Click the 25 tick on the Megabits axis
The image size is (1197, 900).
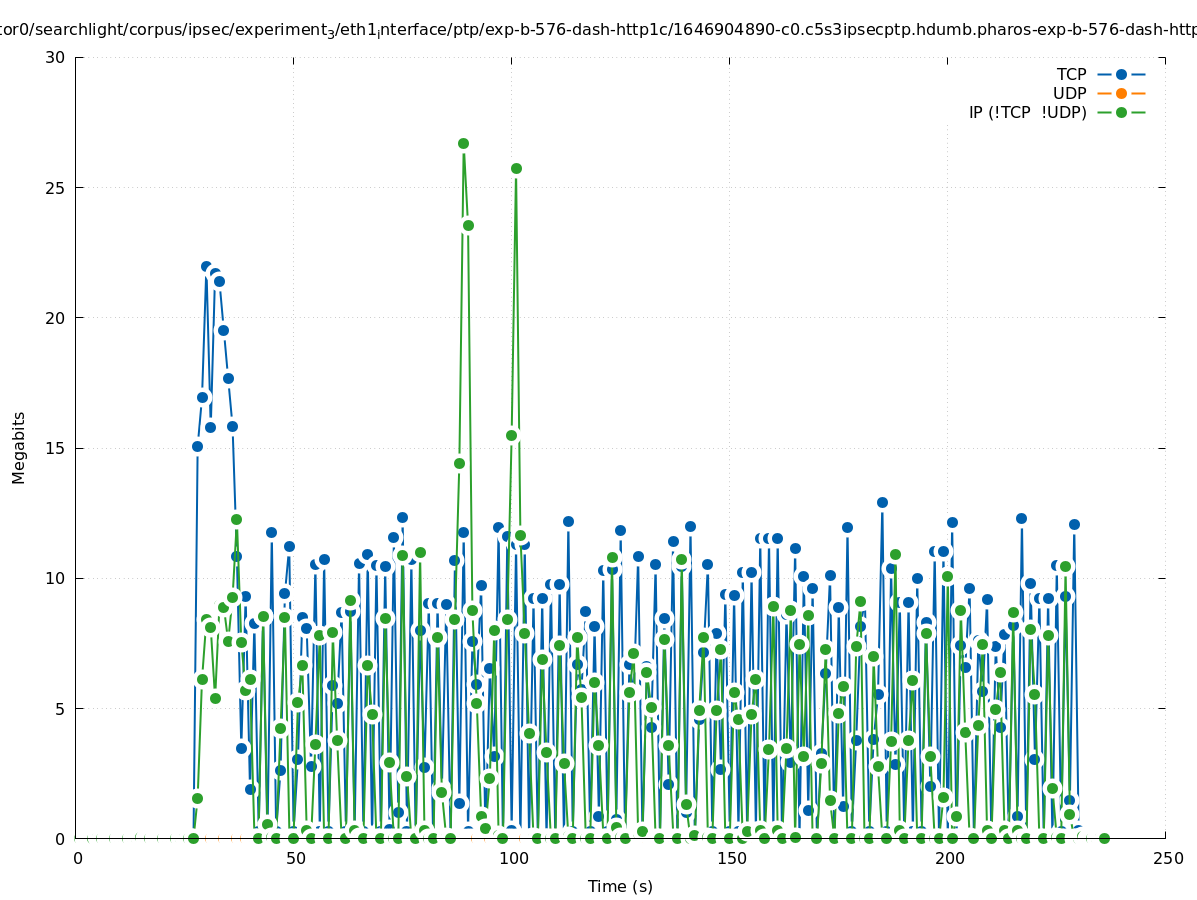(x=56, y=187)
